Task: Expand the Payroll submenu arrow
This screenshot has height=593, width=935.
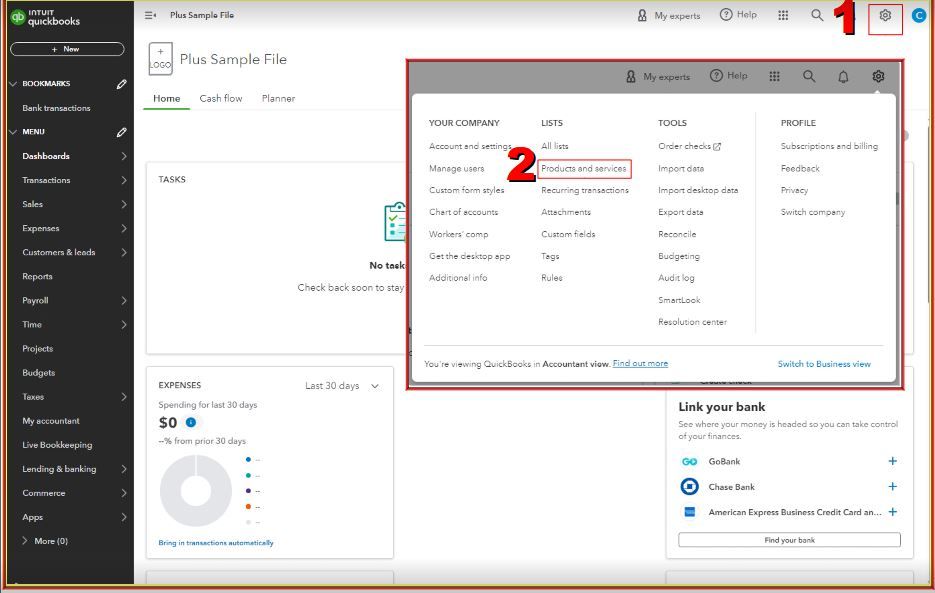Action: click(x=123, y=301)
